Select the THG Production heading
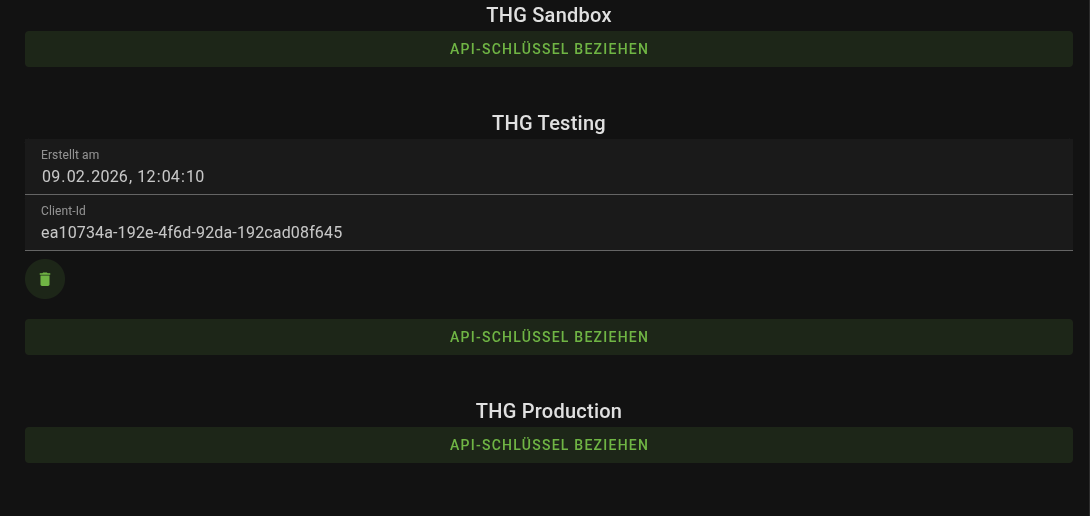The image size is (1090, 516). point(548,411)
